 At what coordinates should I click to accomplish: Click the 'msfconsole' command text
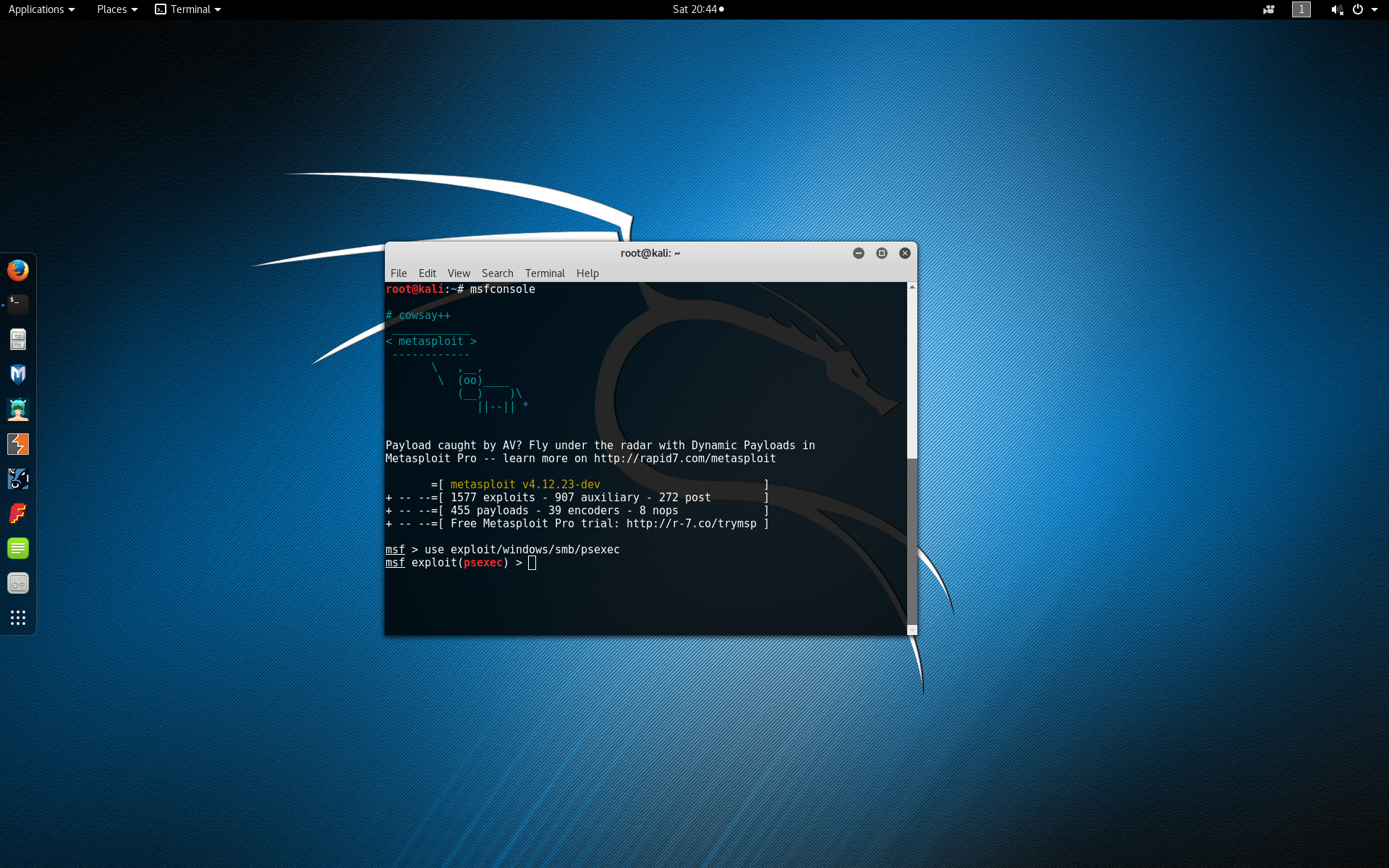(503, 289)
